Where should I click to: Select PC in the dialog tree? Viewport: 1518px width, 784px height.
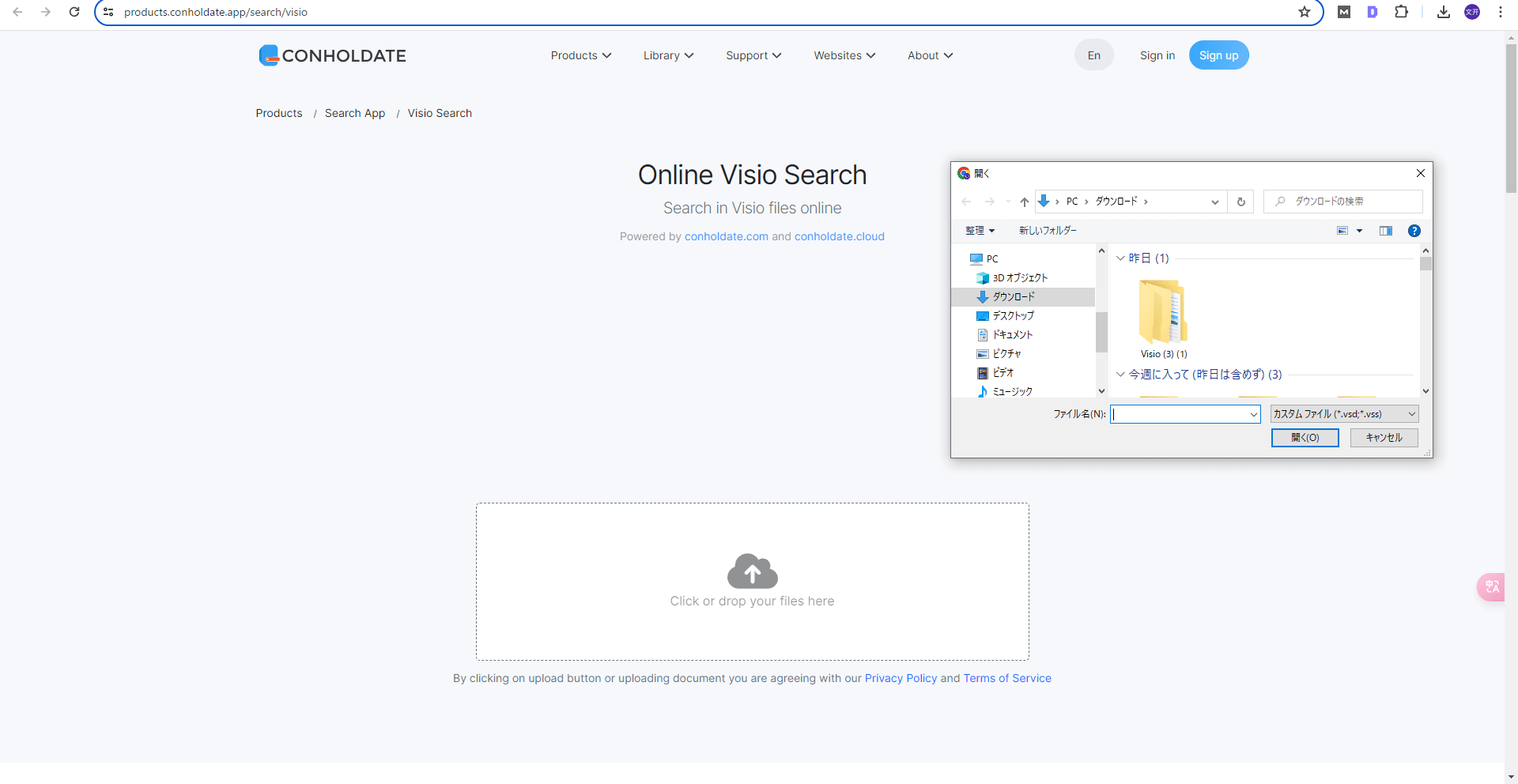984,258
